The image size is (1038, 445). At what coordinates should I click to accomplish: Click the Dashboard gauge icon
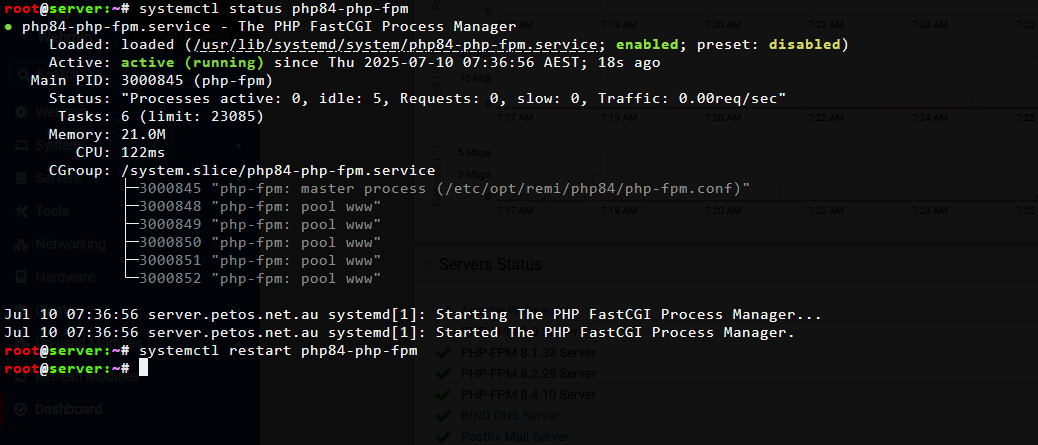click(21, 409)
